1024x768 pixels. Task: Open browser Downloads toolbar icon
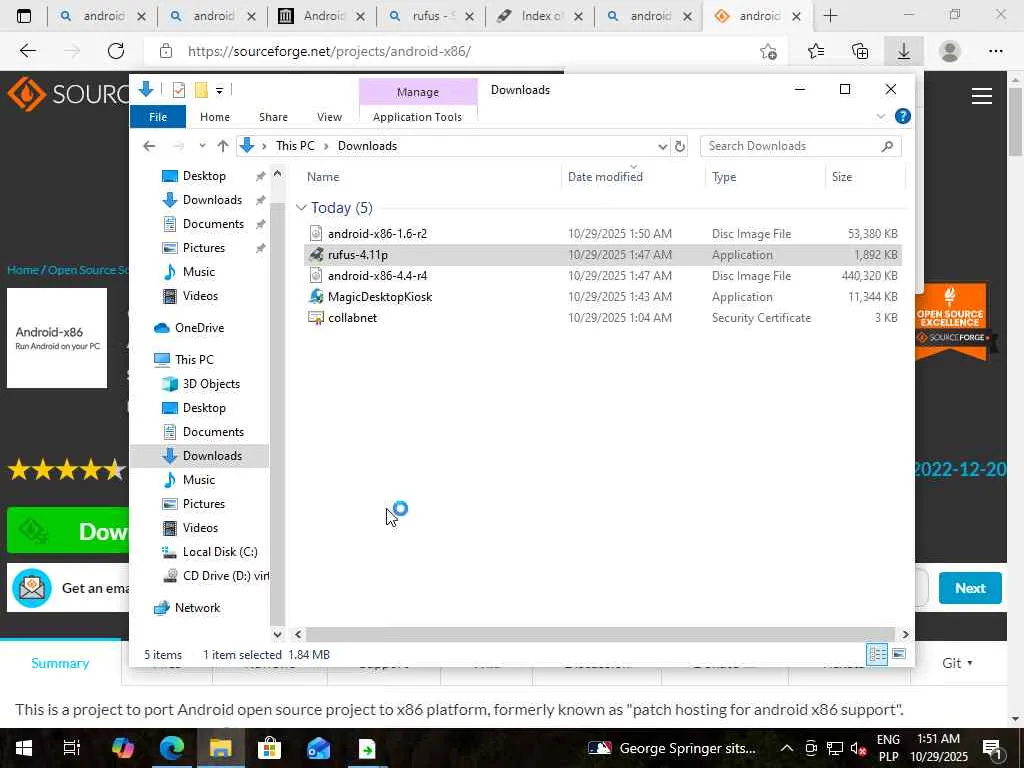pos(904,51)
